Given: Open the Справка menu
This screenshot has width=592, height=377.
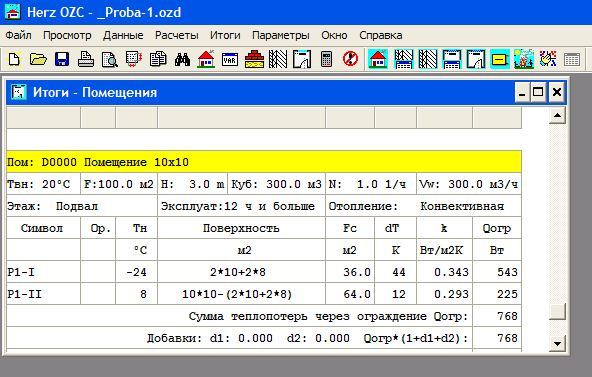Looking at the screenshot, I should point(381,35).
